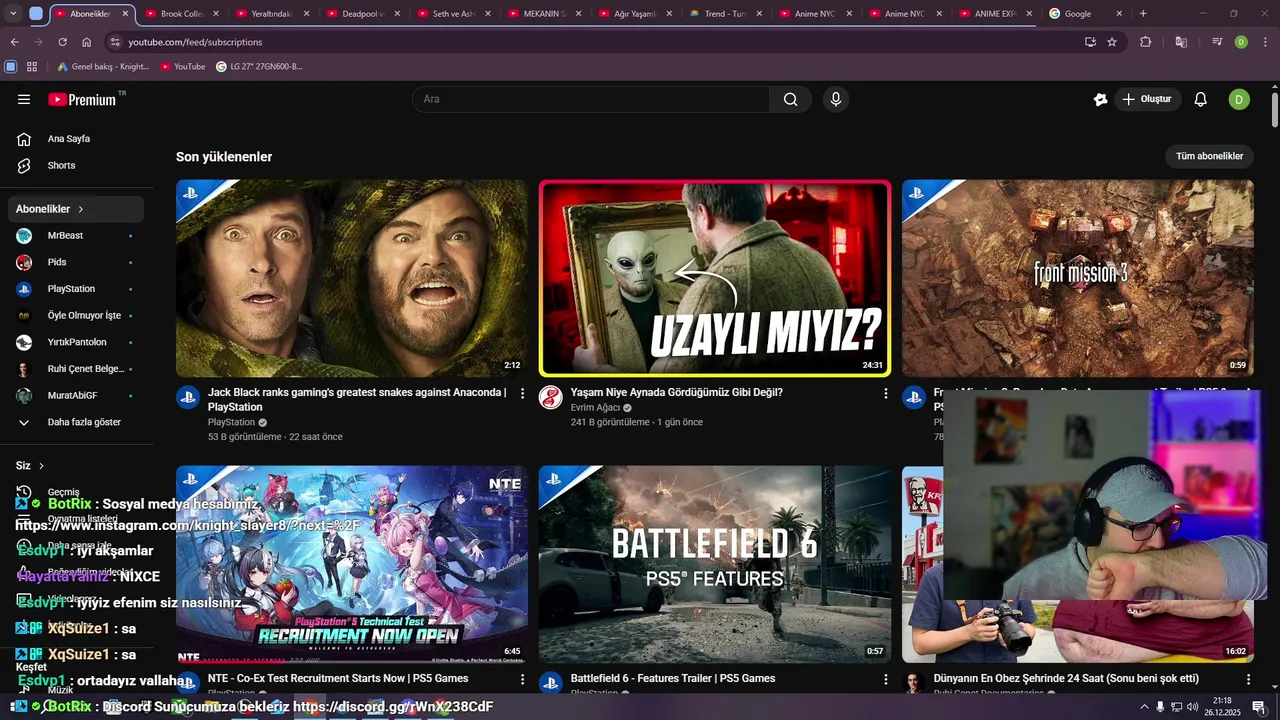
Task: Open Ana Sayfa in the sidebar
Action: [77, 139]
